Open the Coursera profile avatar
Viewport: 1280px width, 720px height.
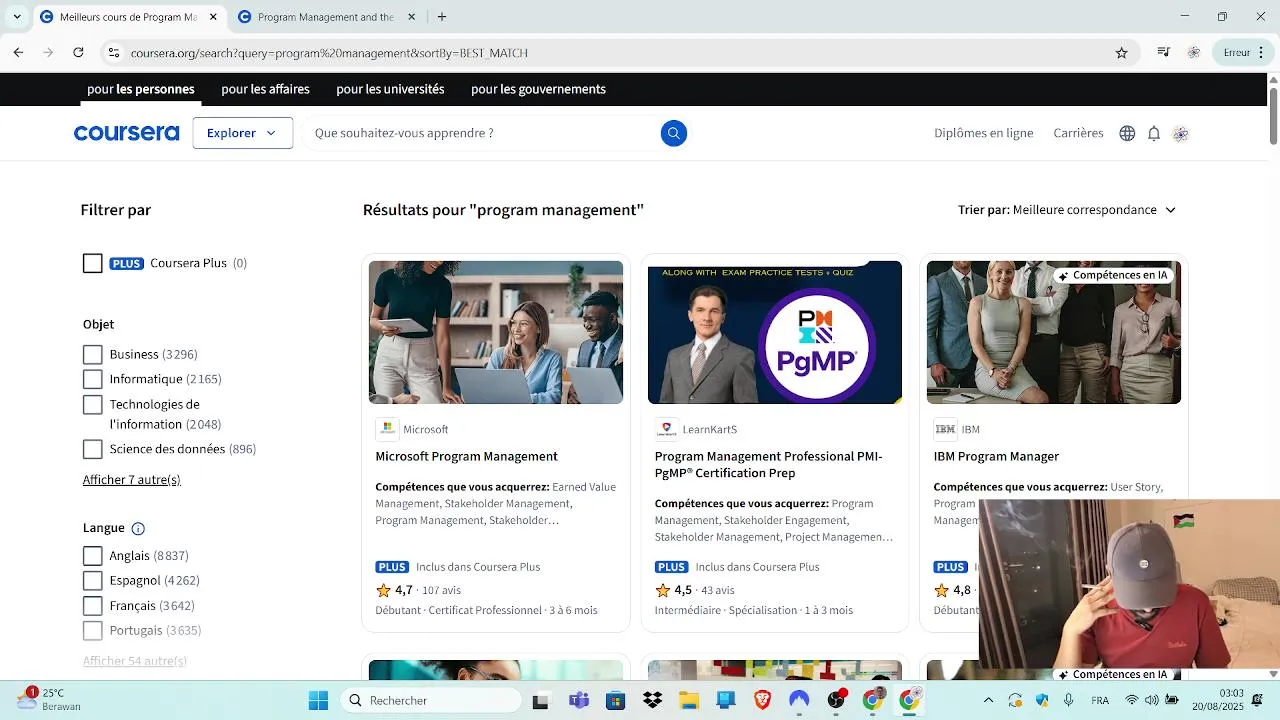[1181, 133]
